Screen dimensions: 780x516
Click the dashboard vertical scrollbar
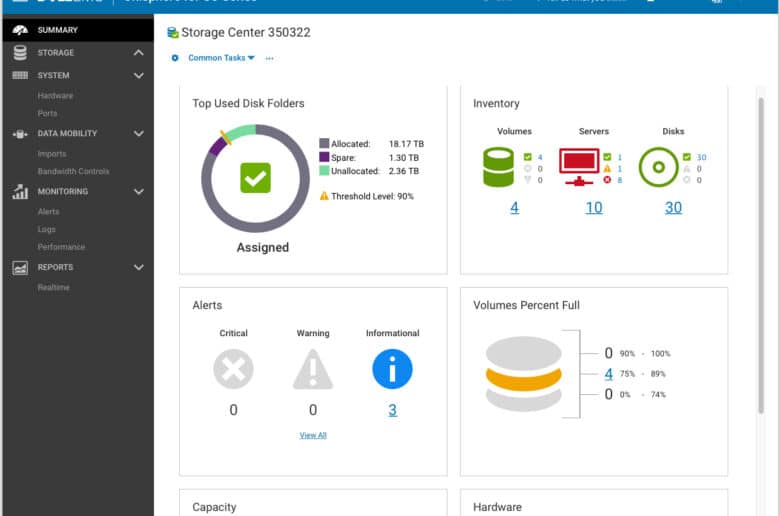click(x=761, y=256)
